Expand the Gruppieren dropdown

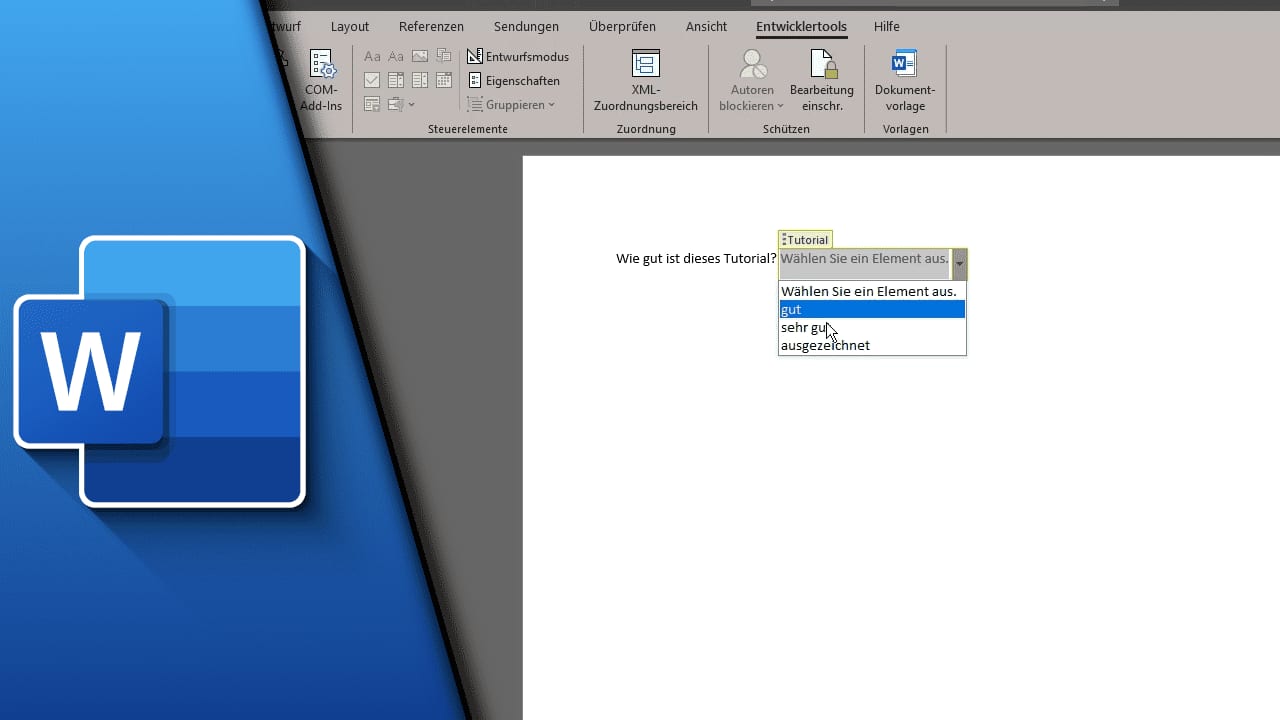click(511, 105)
